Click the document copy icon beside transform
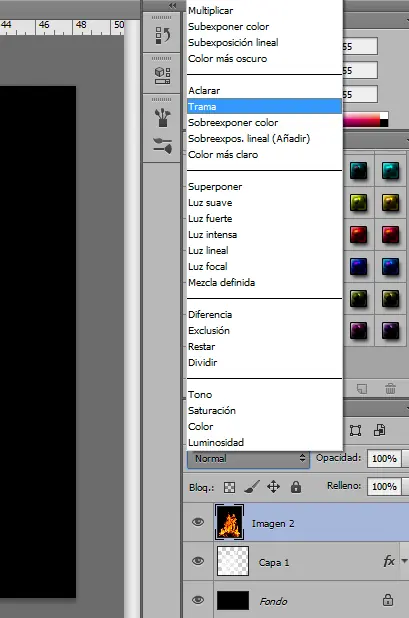The height and width of the screenshot is (618, 409). click(379, 430)
